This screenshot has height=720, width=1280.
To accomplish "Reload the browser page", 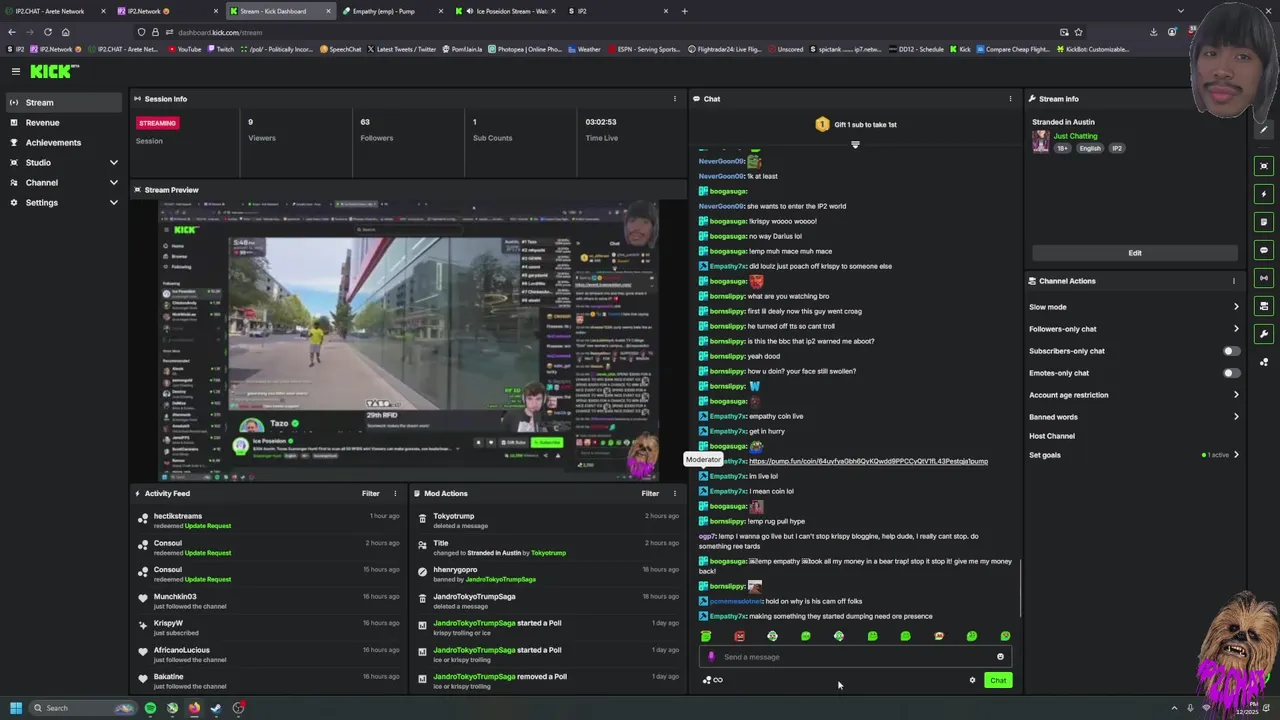I will click(47, 32).
